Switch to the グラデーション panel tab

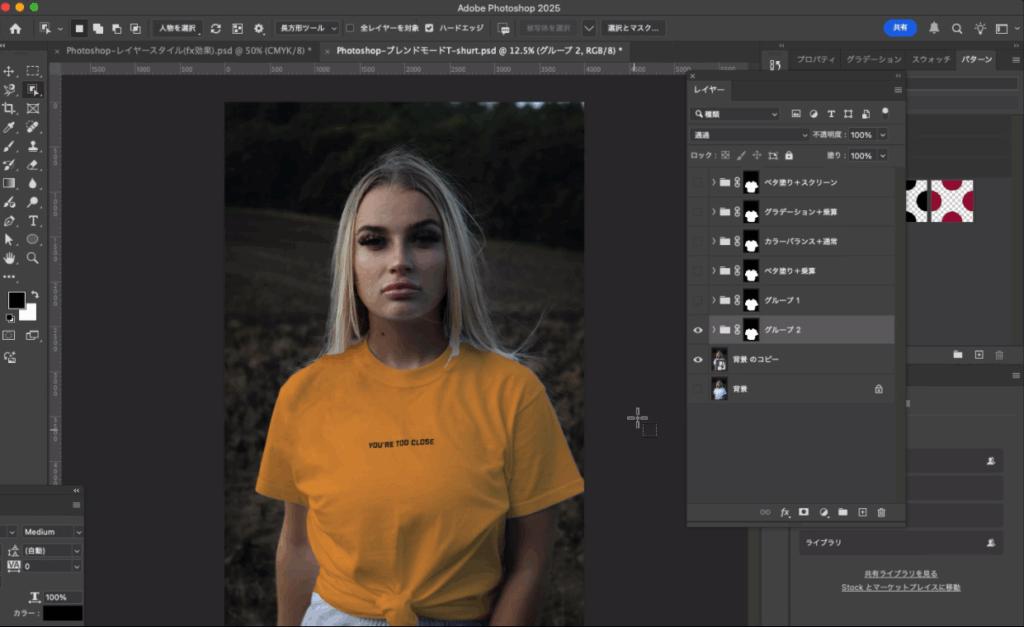click(x=873, y=60)
